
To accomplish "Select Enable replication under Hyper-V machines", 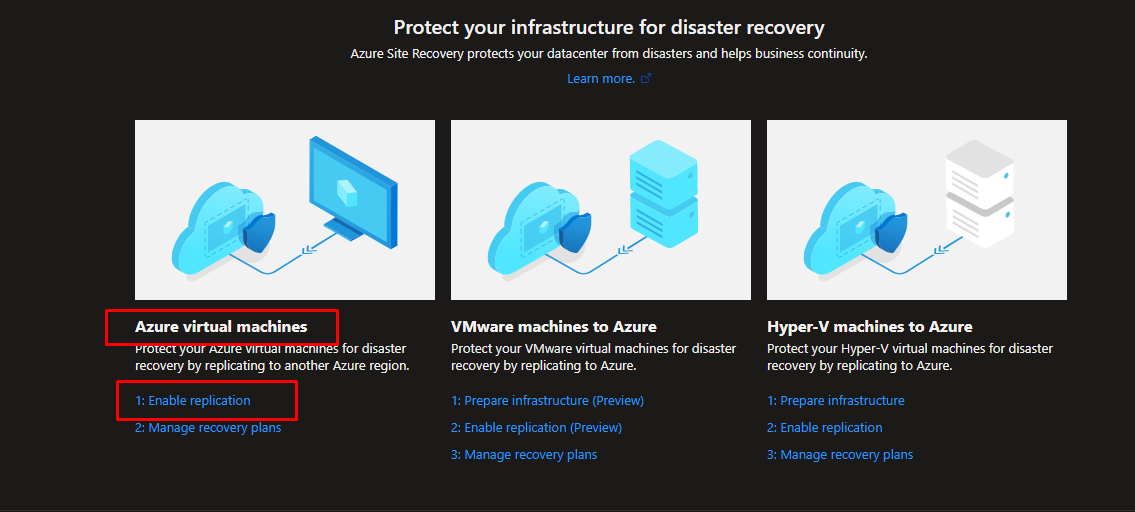I will pos(824,428).
